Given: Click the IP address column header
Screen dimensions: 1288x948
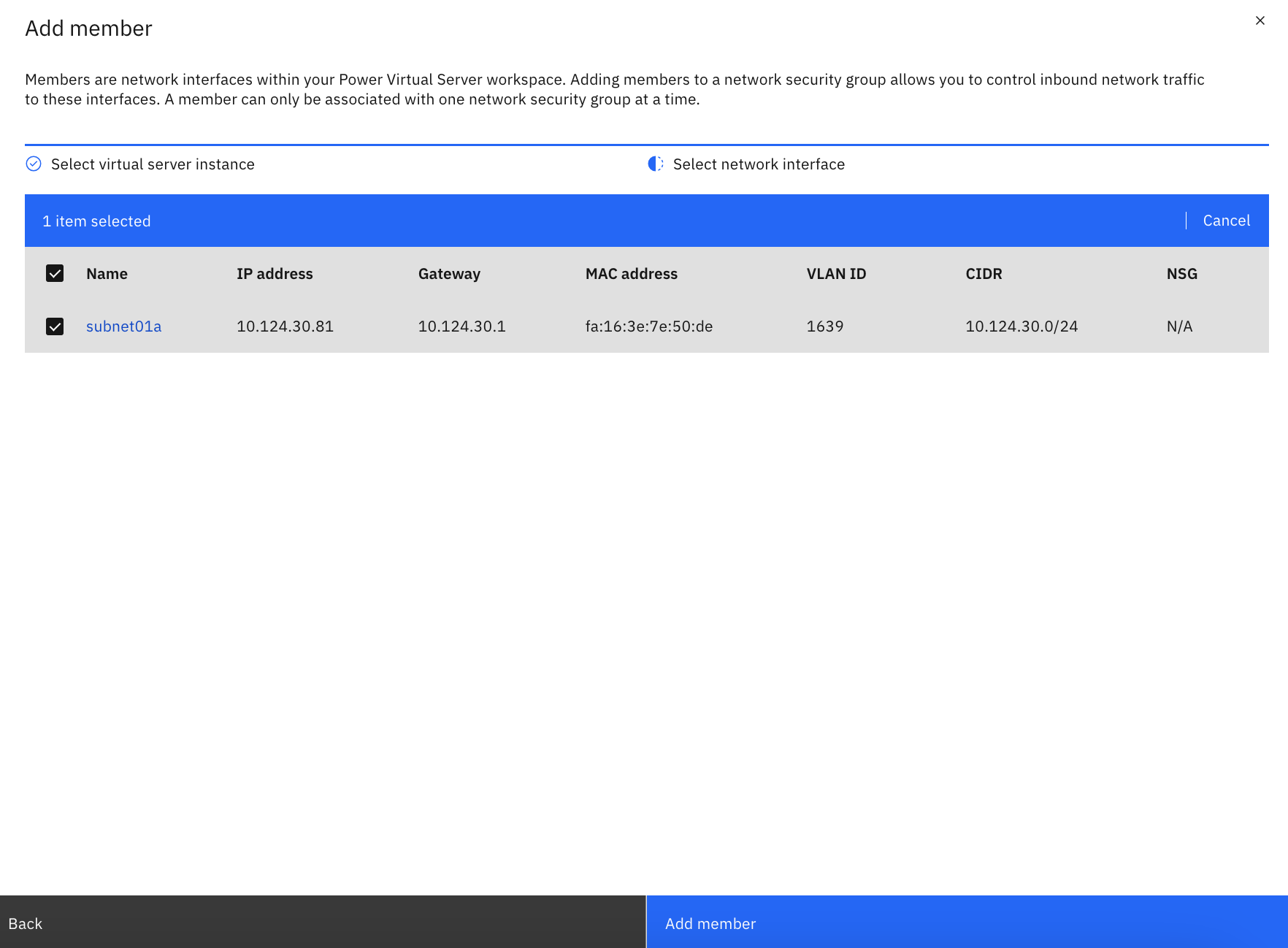Looking at the screenshot, I should [x=275, y=274].
